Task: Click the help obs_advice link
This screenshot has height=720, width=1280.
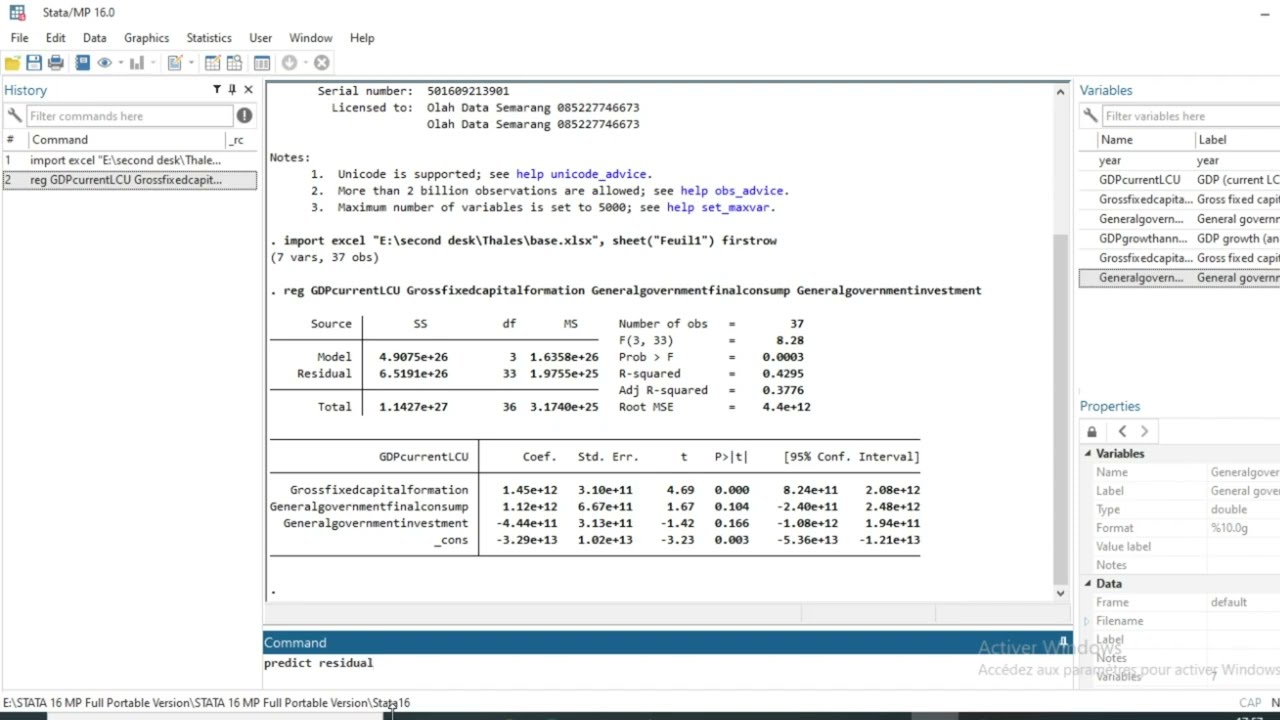Action: (735, 191)
